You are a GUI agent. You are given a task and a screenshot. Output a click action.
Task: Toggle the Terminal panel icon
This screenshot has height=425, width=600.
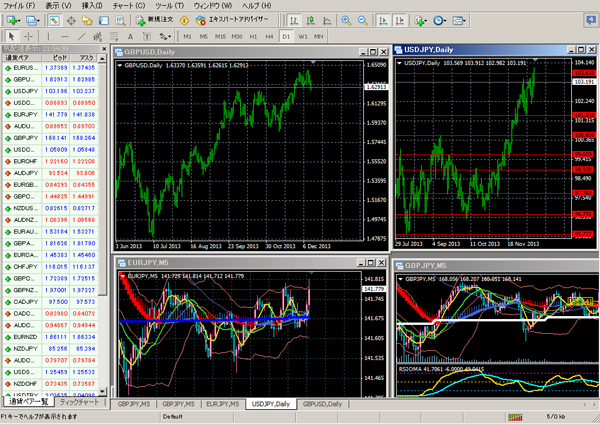pyautogui.click(x=104, y=20)
